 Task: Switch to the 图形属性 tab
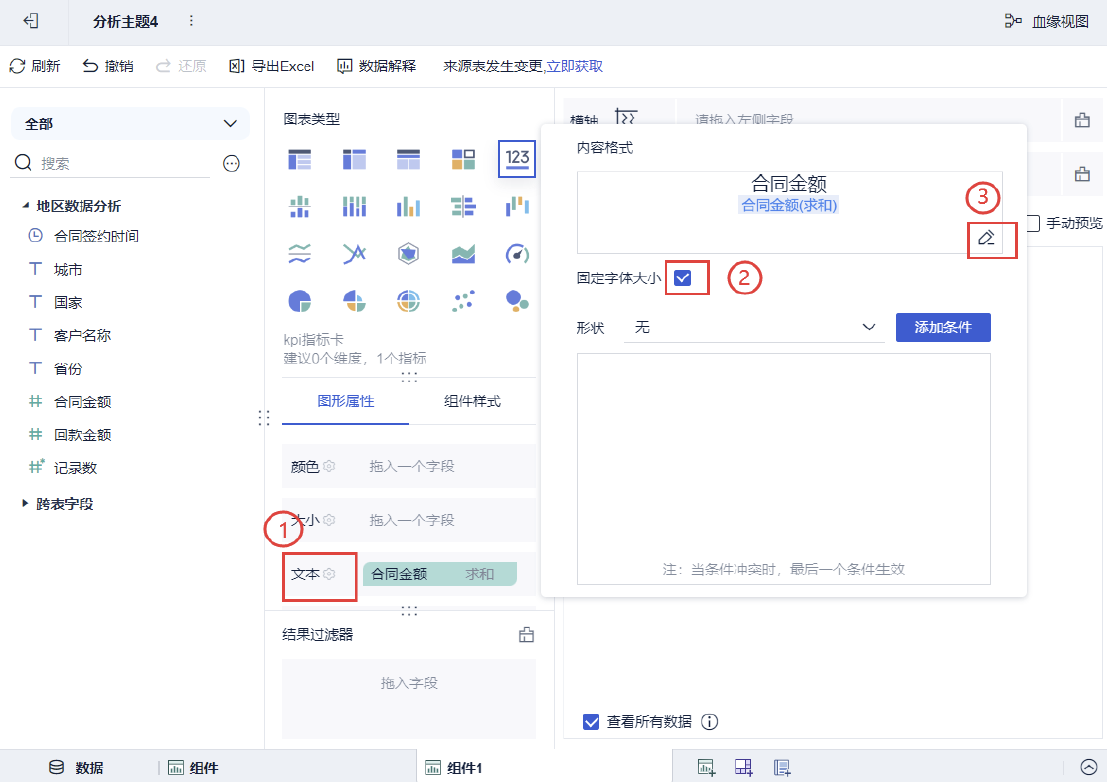coord(345,401)
